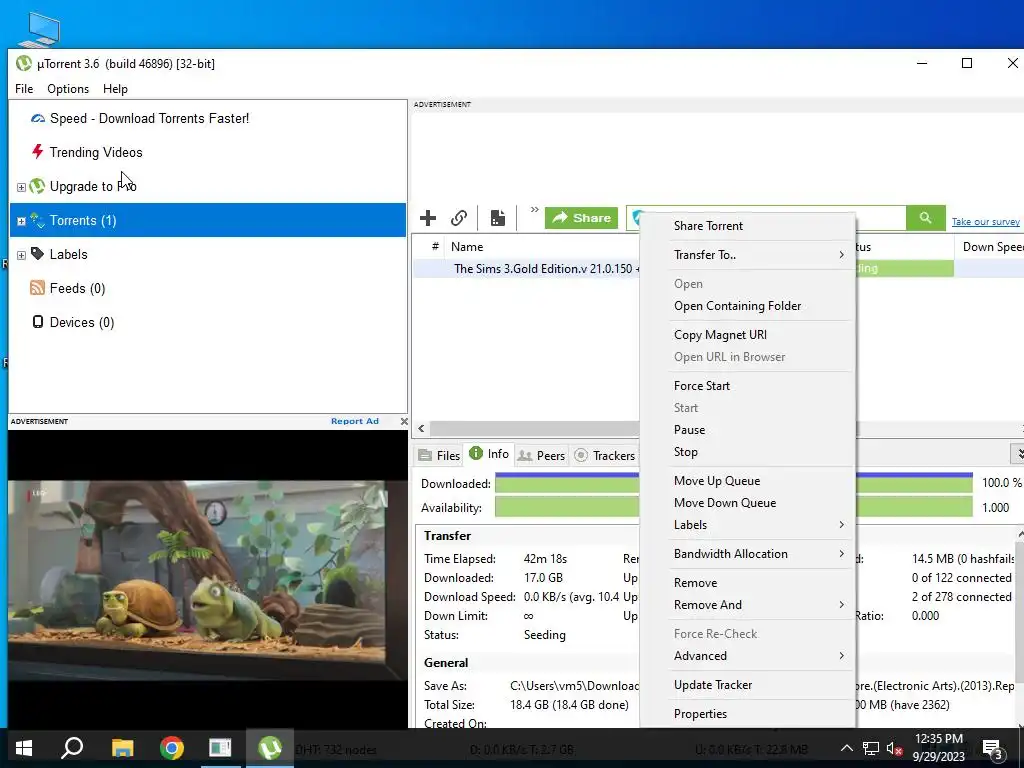The image size is (1024, 768).
Task: Click the uTorrent logo in the title bar
Action: tap(24, 63)
